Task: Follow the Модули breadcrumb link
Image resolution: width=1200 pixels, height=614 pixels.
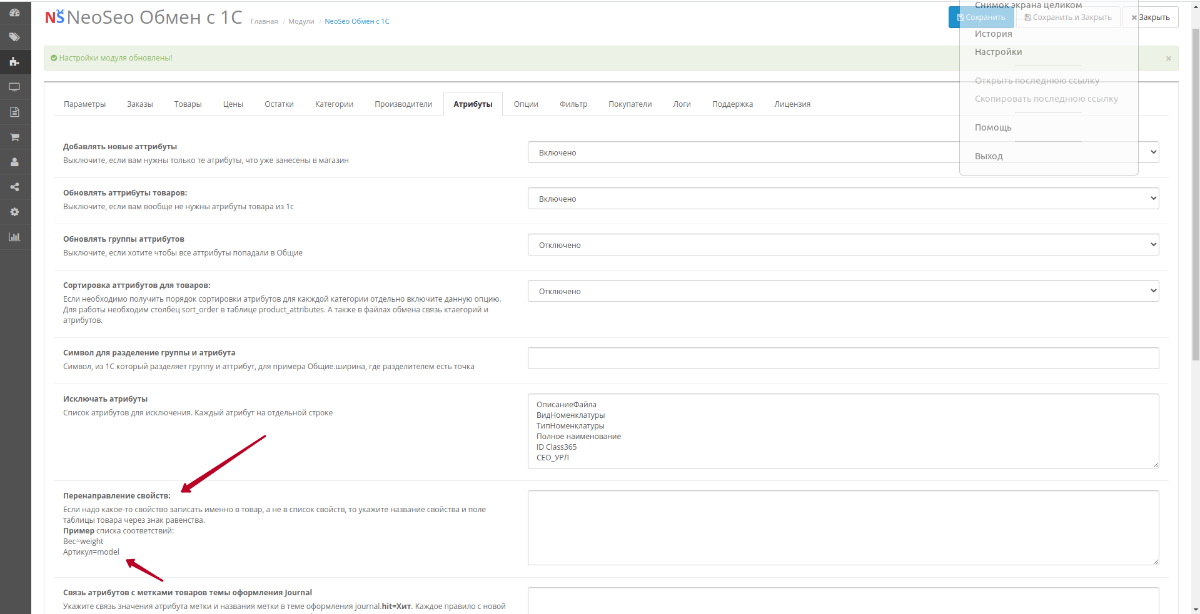Action: tap(301, 21)
